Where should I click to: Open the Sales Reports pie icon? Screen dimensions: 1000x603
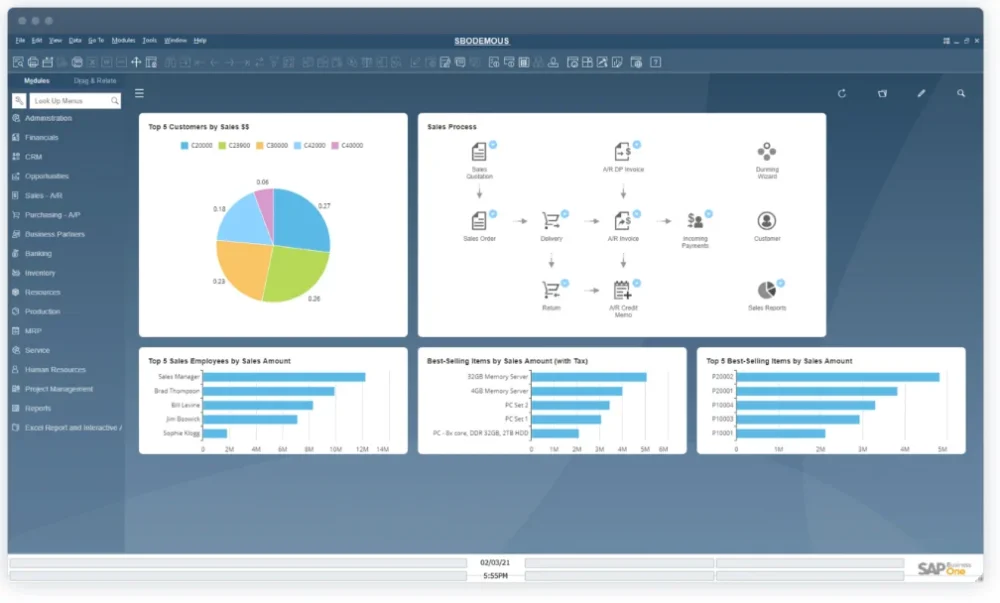pos(766,290)
